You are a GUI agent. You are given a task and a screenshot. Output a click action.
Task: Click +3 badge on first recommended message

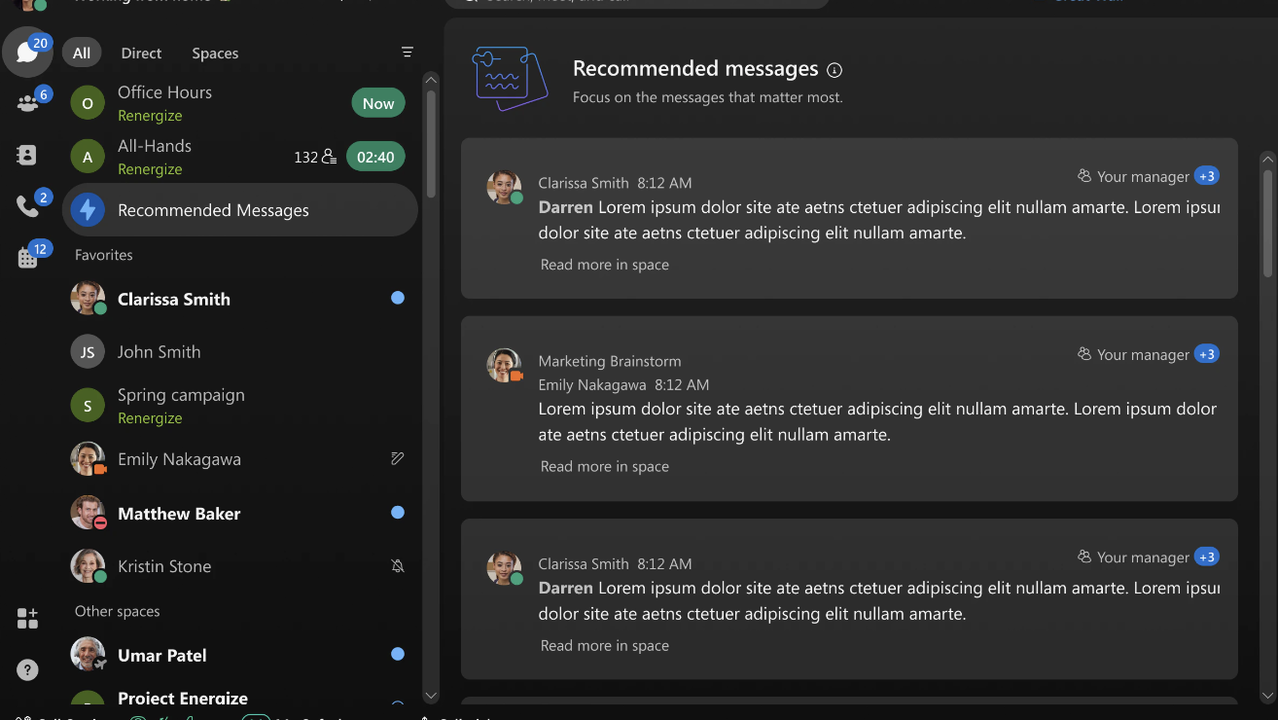pyautogui.click(x=1206, y=176)
